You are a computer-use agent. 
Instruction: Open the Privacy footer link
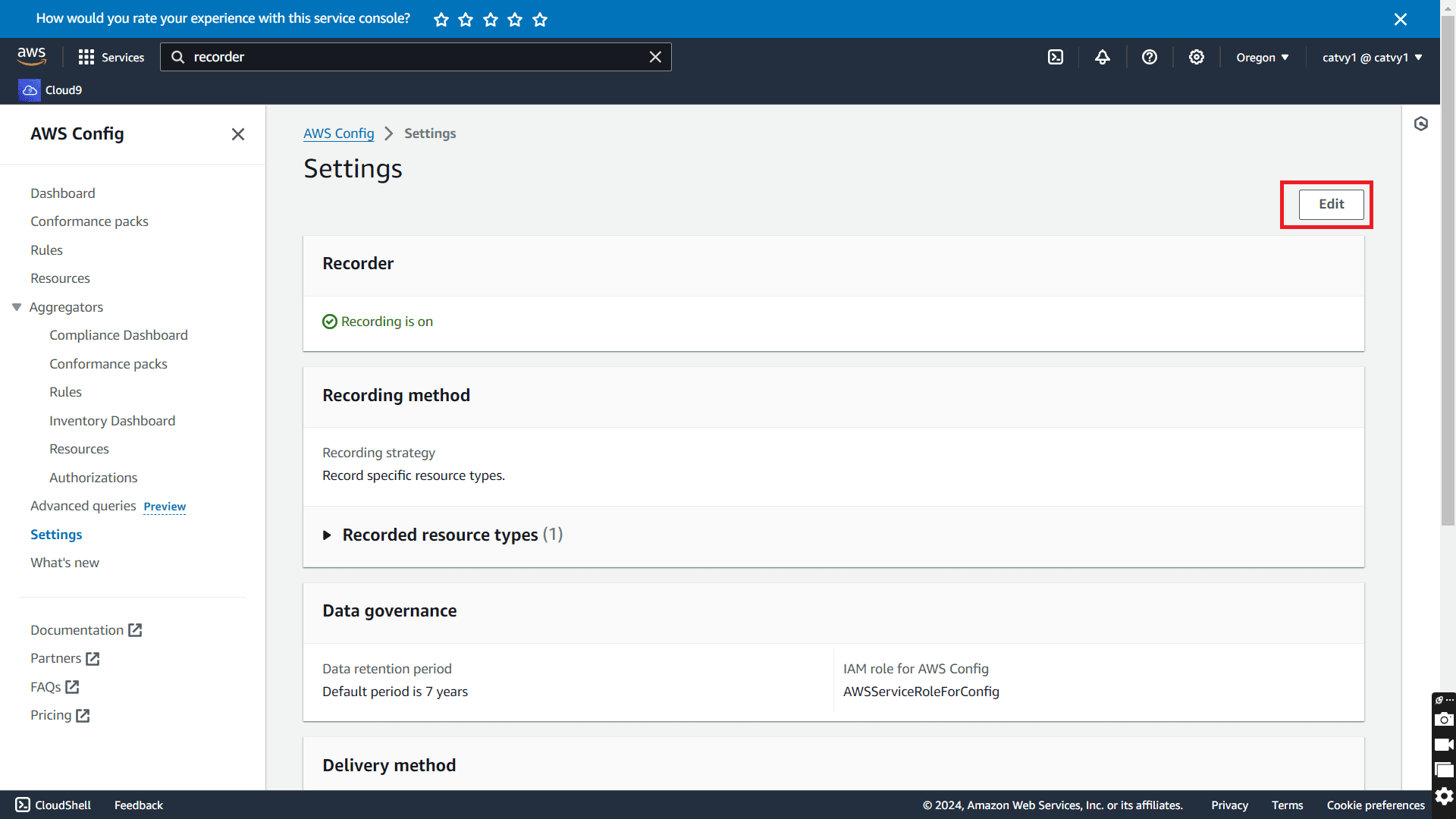point(1229,805)
